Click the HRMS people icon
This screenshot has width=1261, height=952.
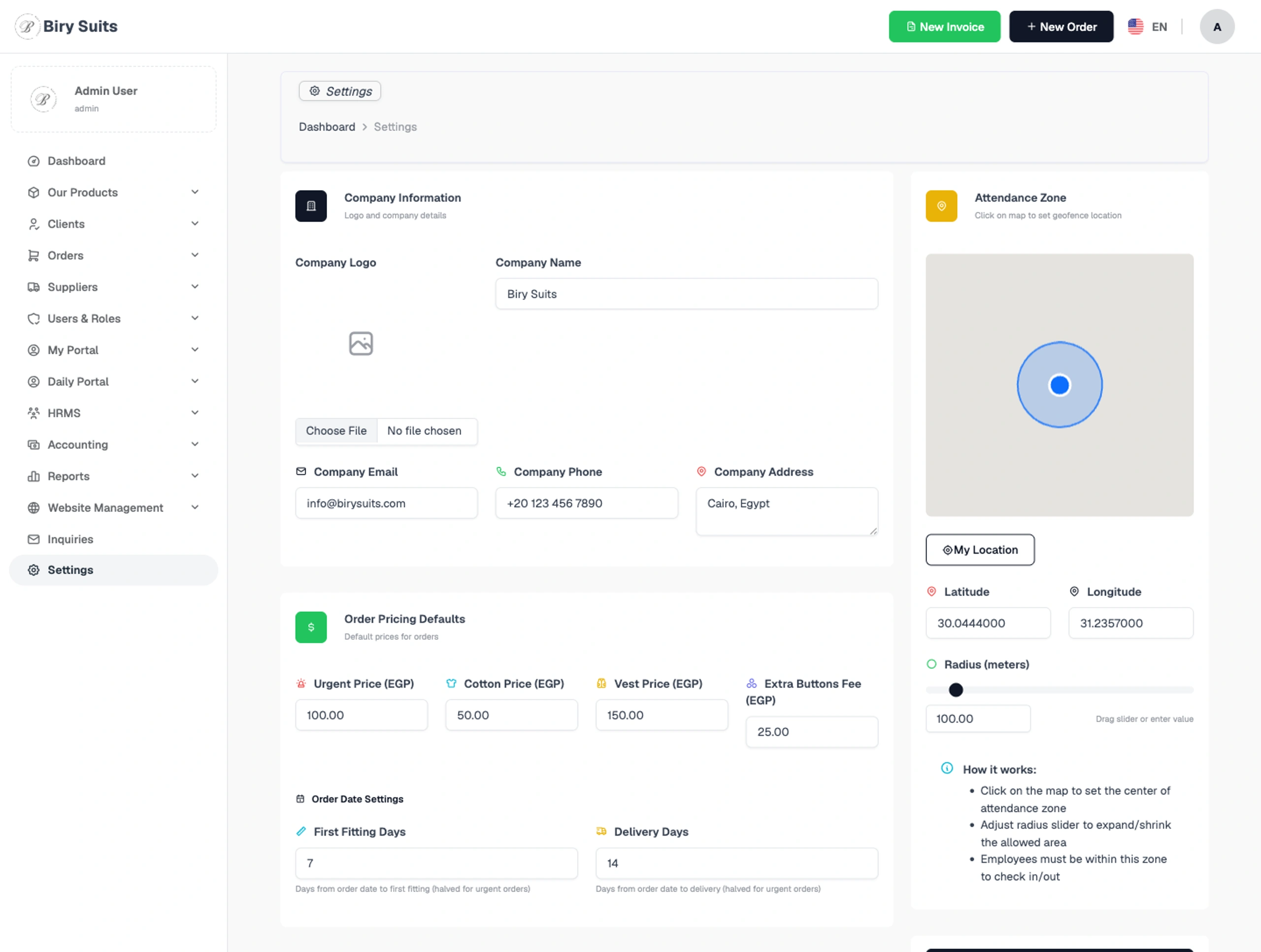point(33,413)
